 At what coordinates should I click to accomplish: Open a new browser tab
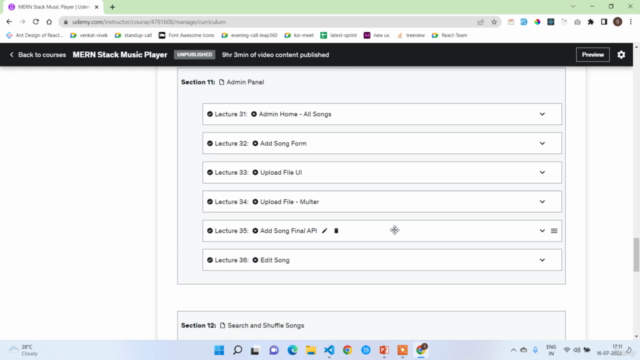coord(112,7)
